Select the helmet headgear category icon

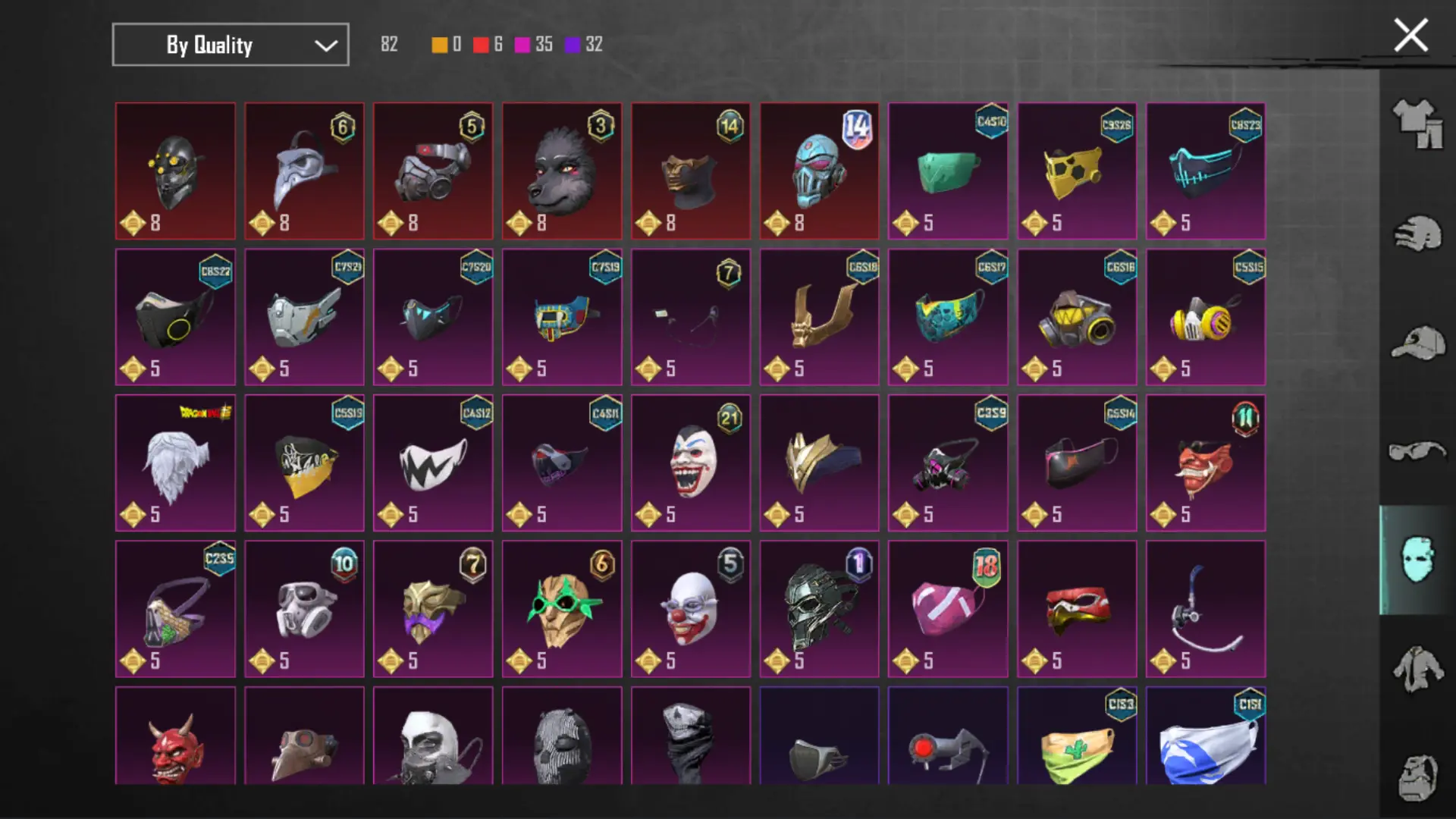click(1417, 234)
